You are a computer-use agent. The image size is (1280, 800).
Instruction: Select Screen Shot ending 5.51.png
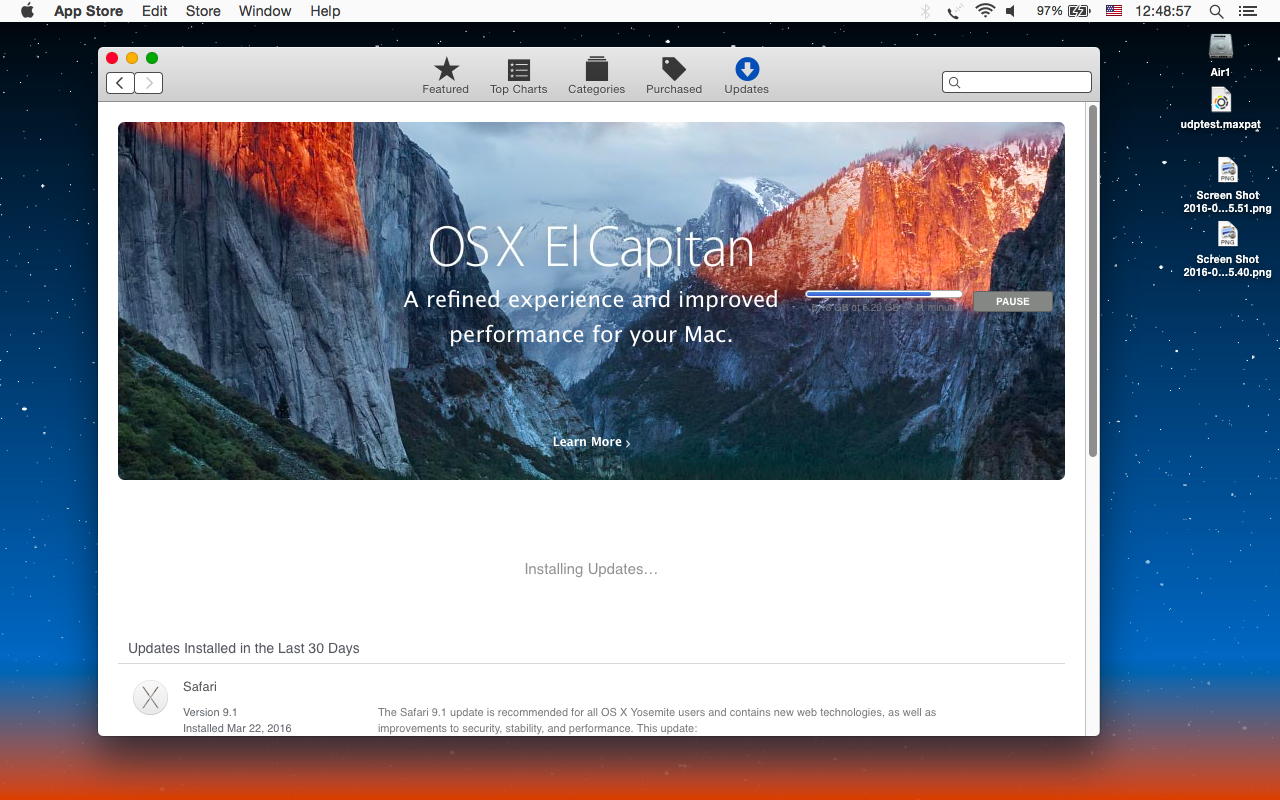1227,186
